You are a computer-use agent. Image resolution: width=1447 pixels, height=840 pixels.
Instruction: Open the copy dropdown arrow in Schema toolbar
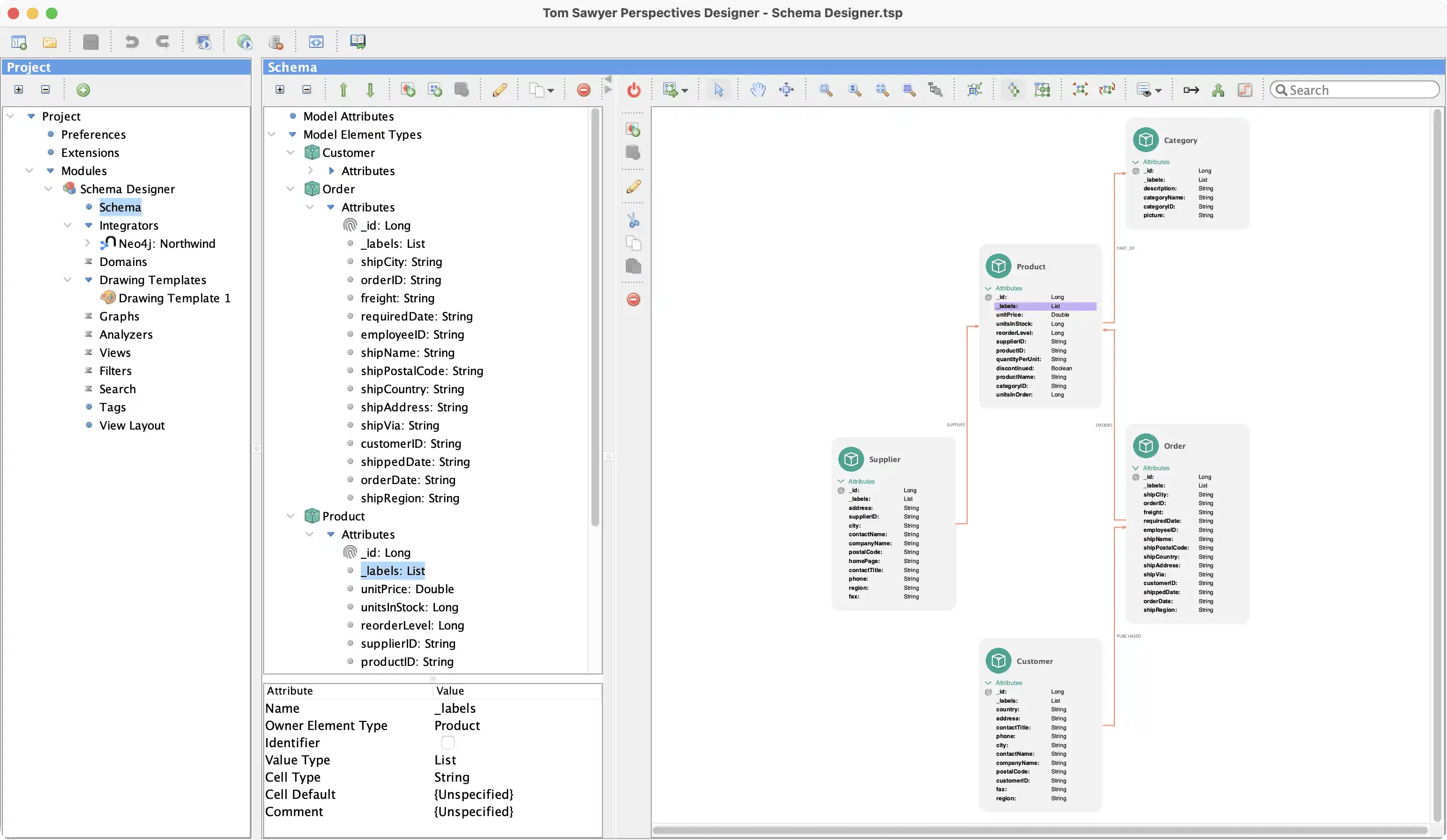(x=551, y=91)
